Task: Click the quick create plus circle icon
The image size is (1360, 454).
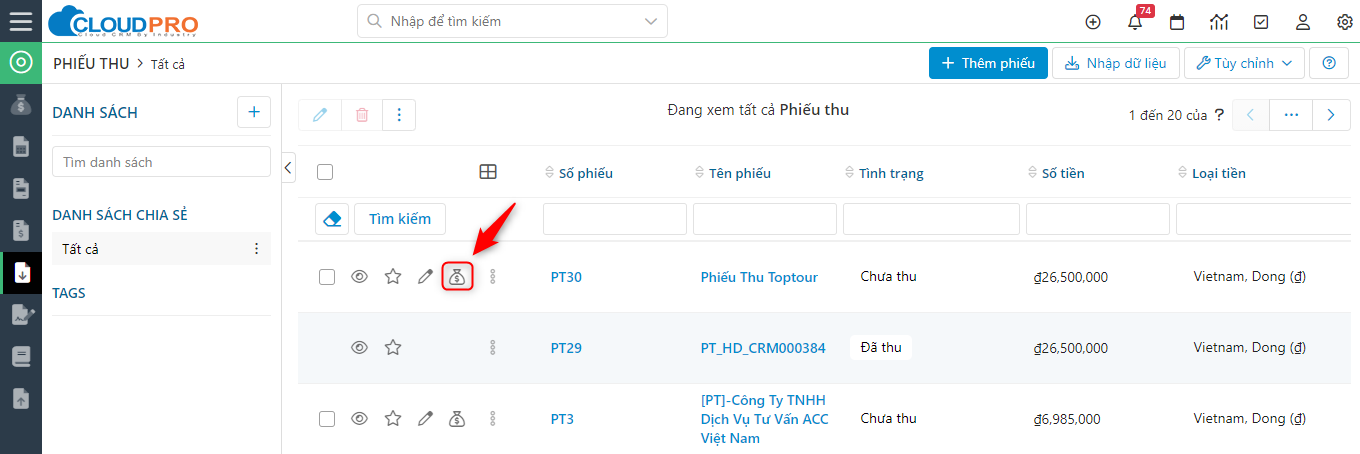Action: click(x=1093, y=22)
